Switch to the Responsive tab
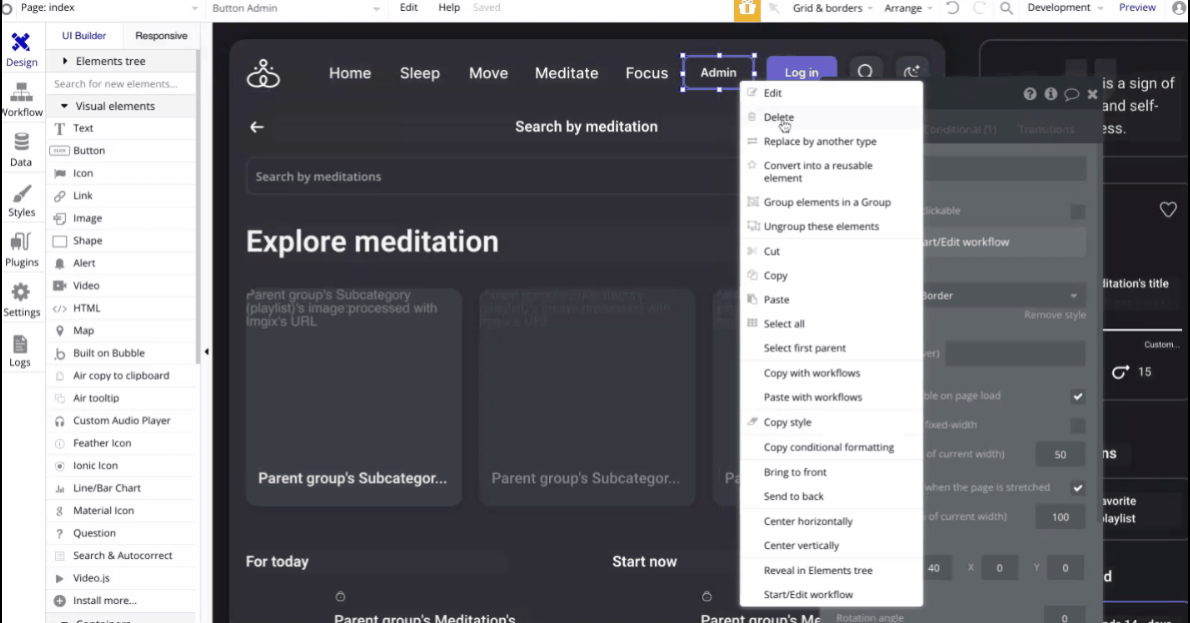 [161, 36]
